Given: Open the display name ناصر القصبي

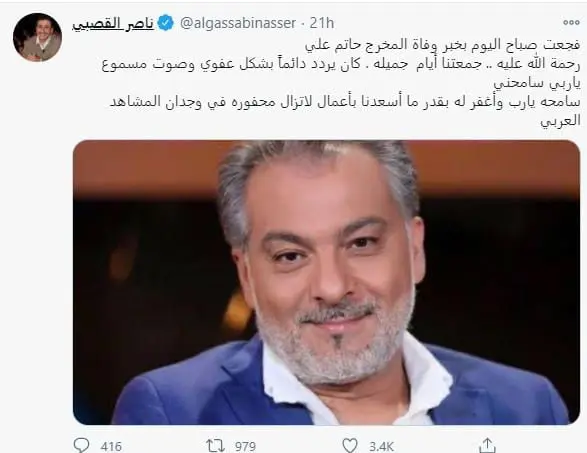Looking at the screenshot, I should point(113,24).
